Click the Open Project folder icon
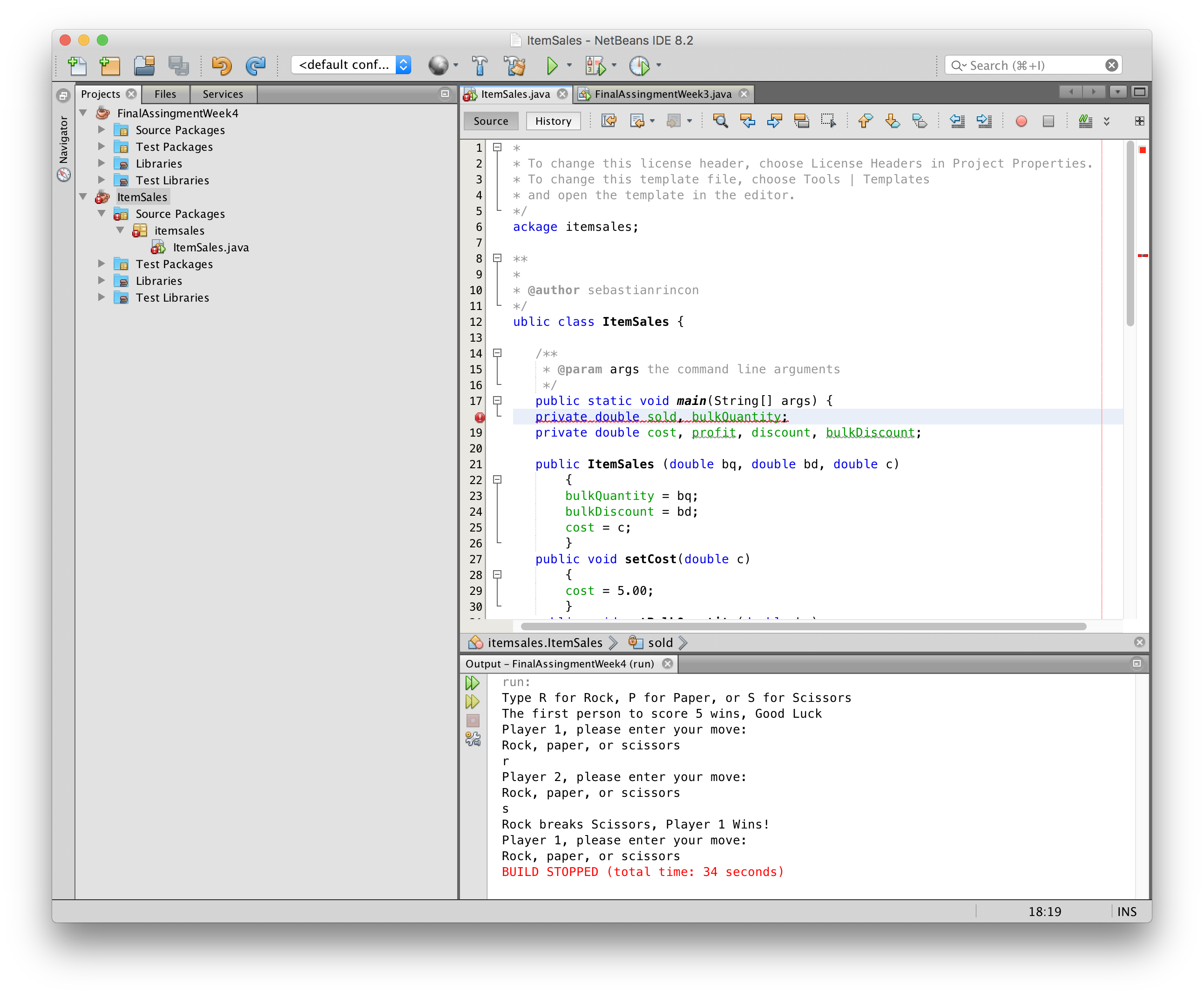This screenshot has height=997, width=1204. [144, 65]
